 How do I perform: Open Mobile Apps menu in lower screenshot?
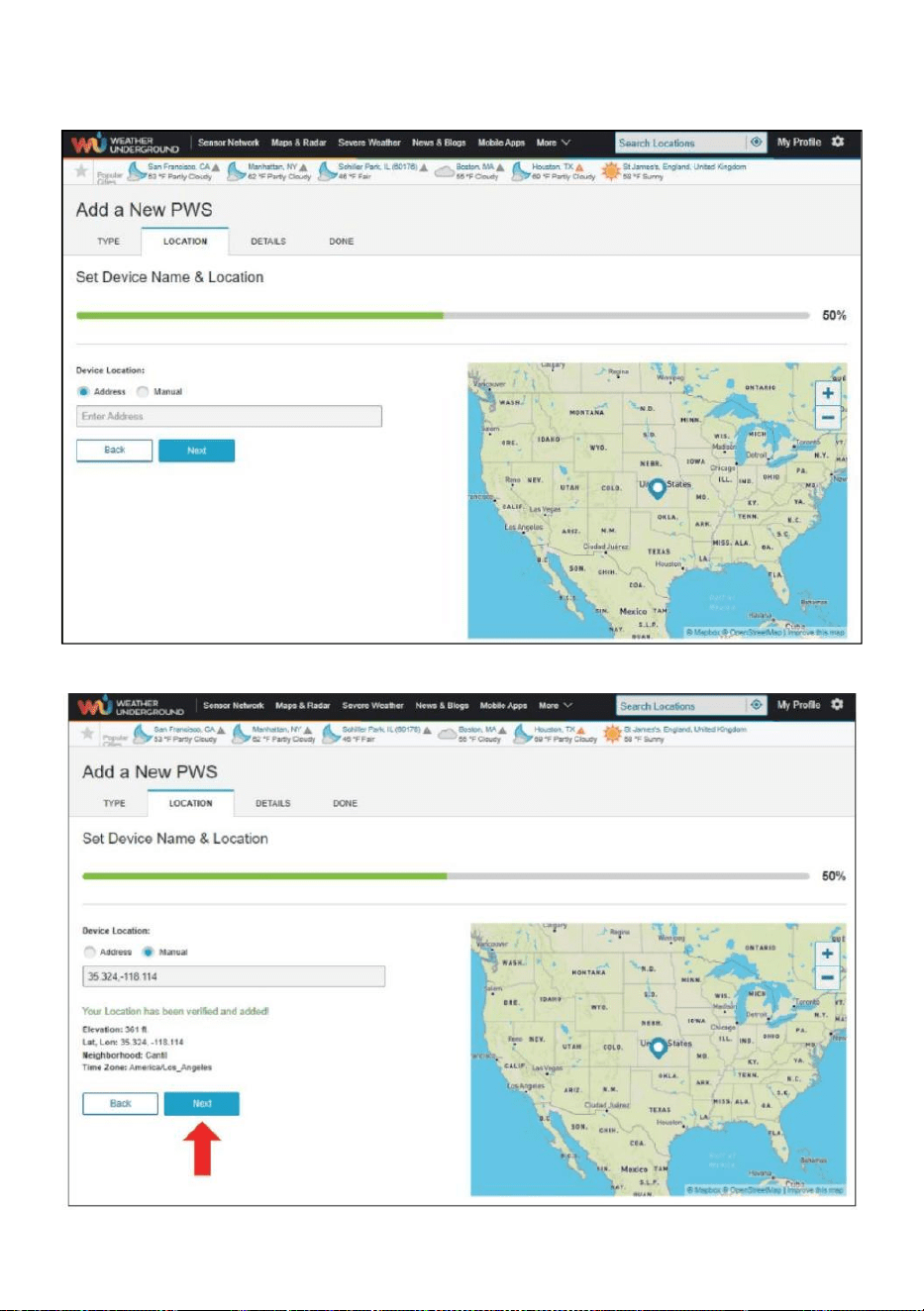click(504, 706)
